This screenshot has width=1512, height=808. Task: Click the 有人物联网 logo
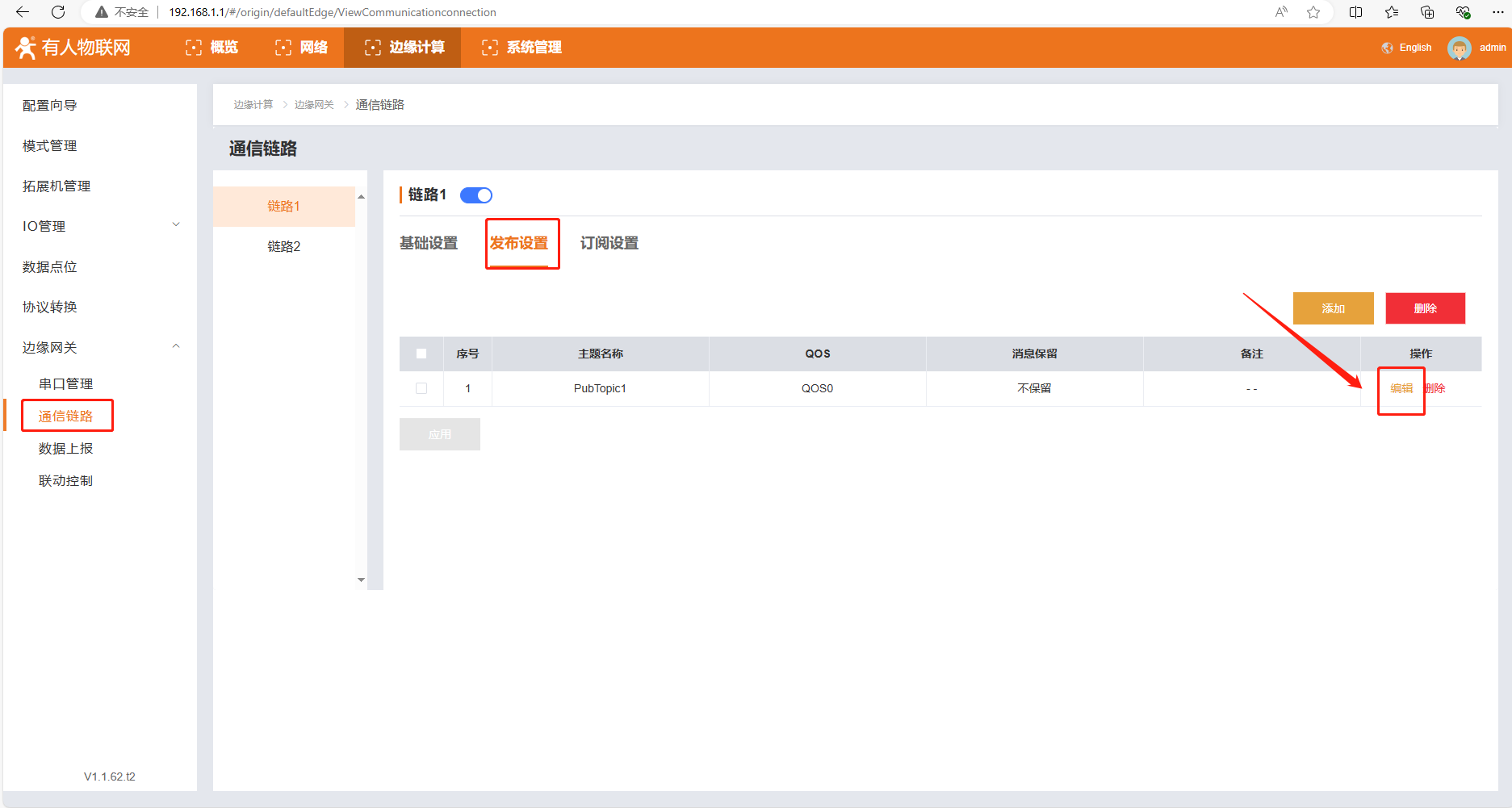(x=73, y=48)
